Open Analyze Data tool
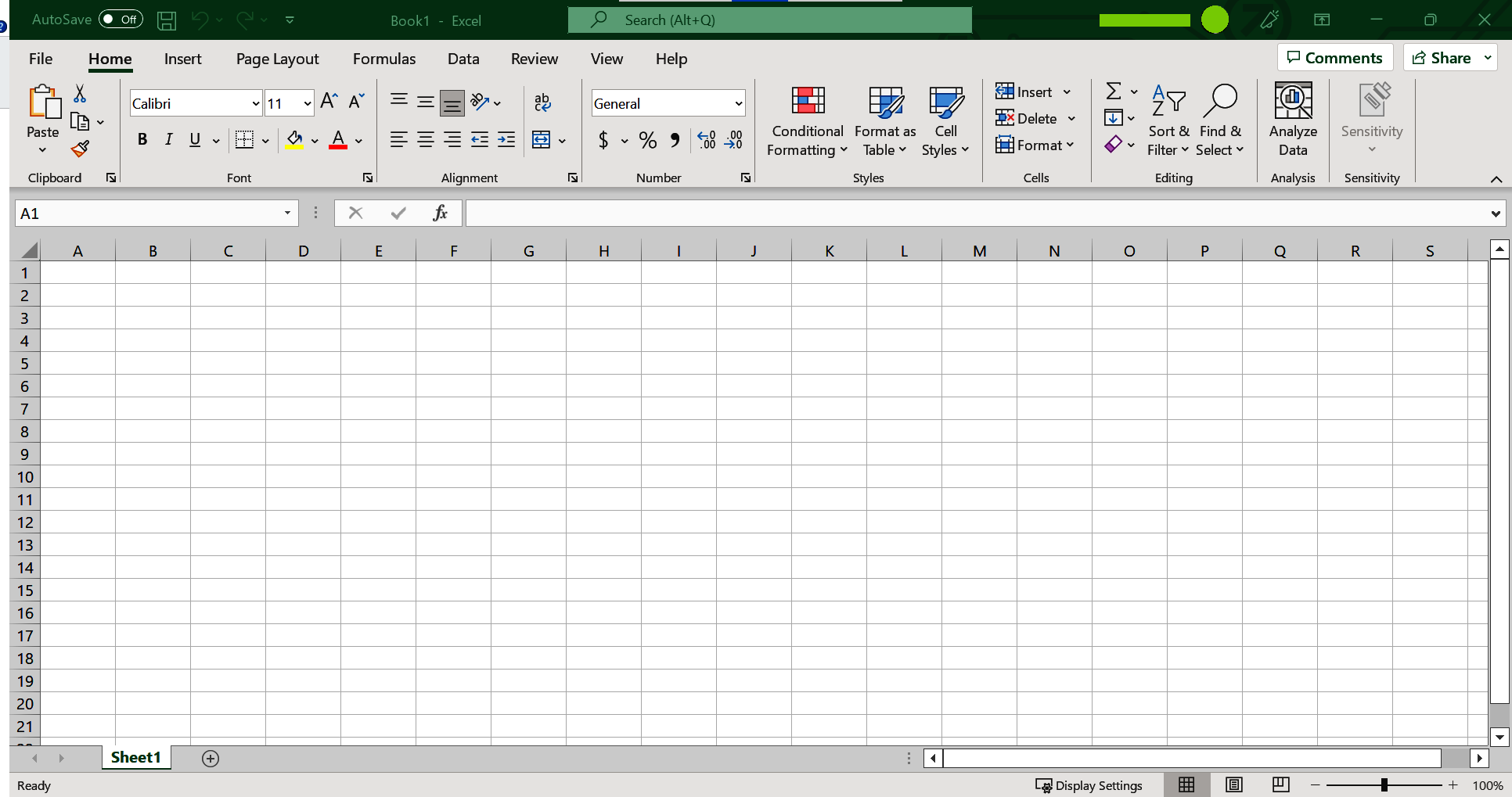Screen dimensions: 1512x797 [1293, 120]
